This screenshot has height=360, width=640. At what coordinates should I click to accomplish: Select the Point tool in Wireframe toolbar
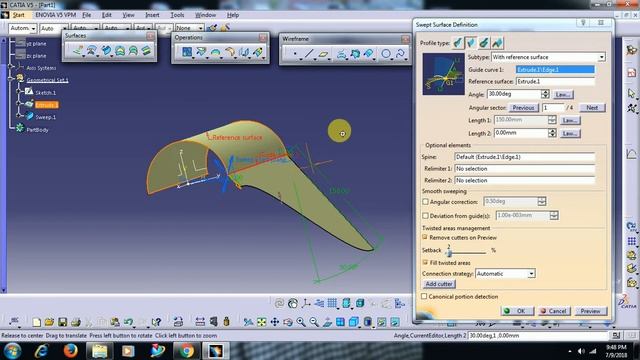point(295,53)
